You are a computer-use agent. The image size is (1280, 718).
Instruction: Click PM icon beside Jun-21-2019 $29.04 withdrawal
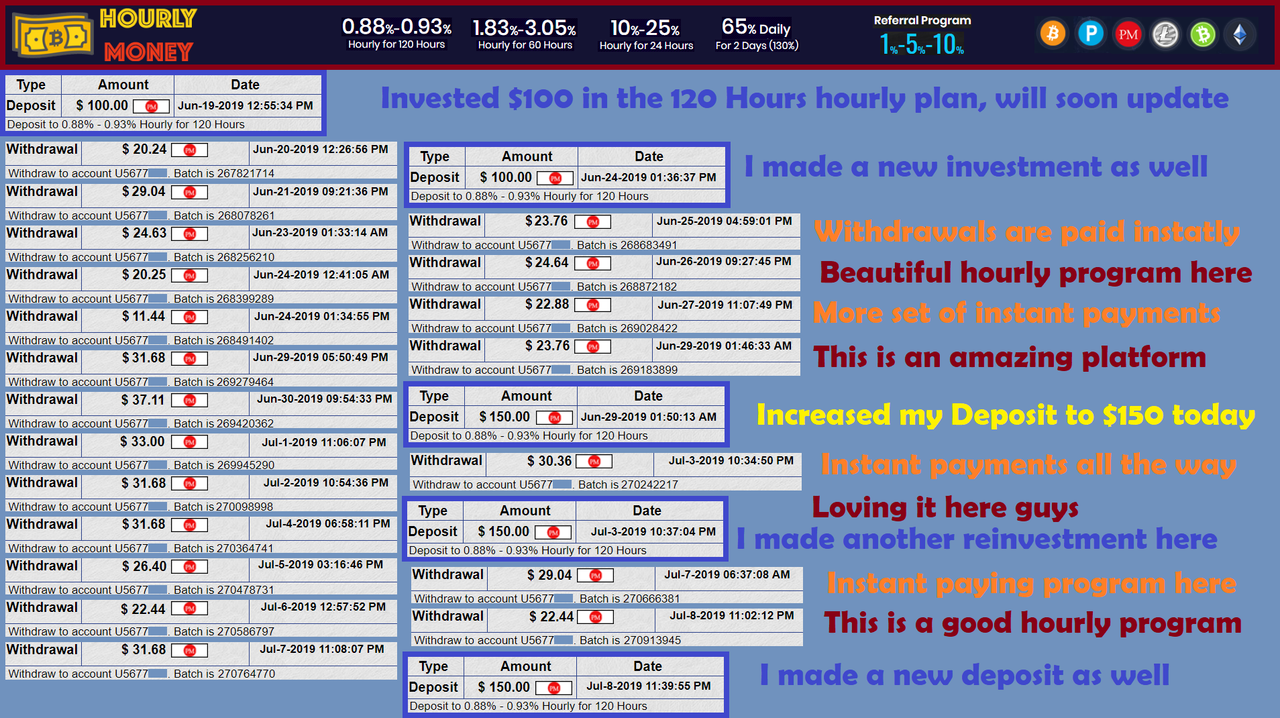189,192
